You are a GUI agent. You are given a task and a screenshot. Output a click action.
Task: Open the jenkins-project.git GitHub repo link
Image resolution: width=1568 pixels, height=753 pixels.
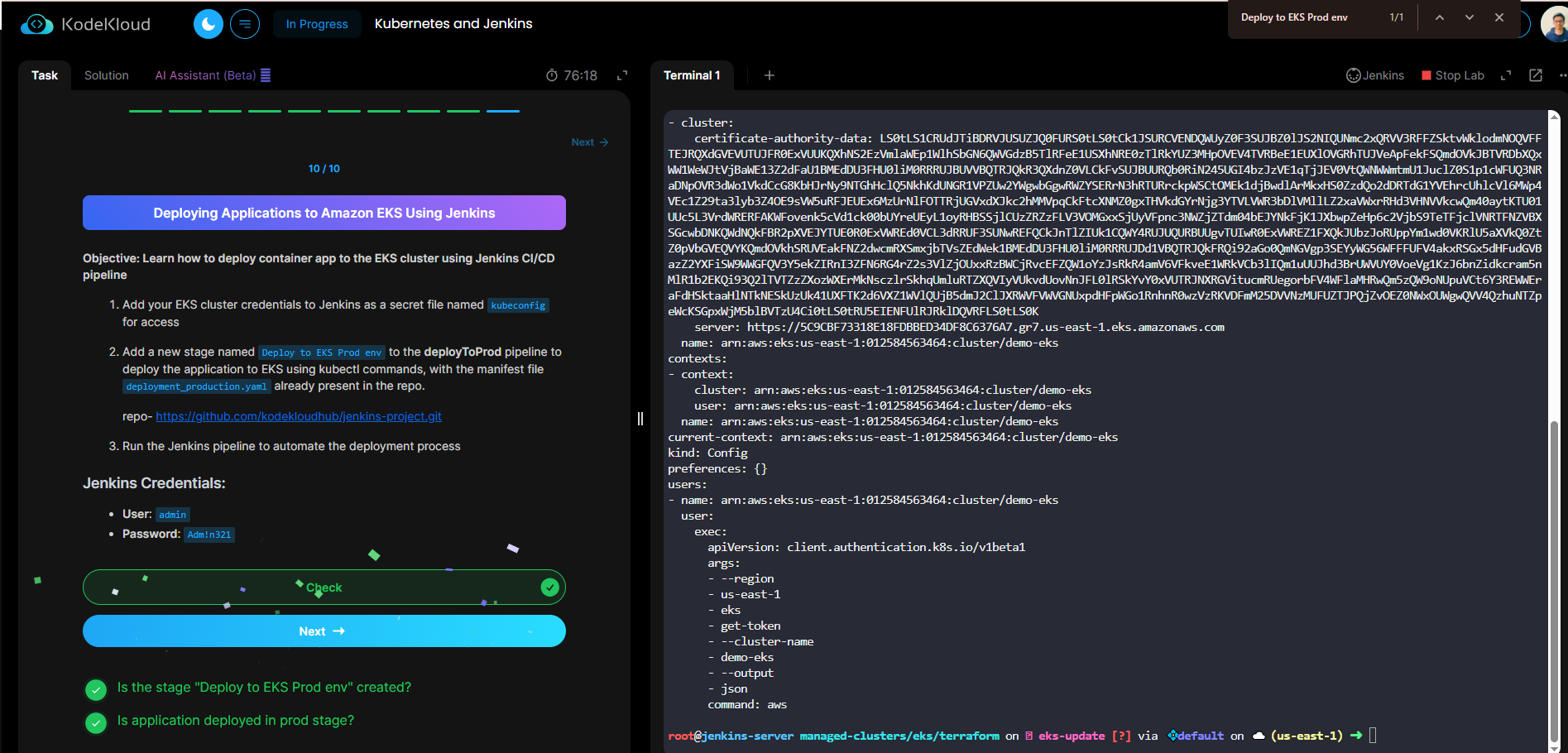pos(299,416)
